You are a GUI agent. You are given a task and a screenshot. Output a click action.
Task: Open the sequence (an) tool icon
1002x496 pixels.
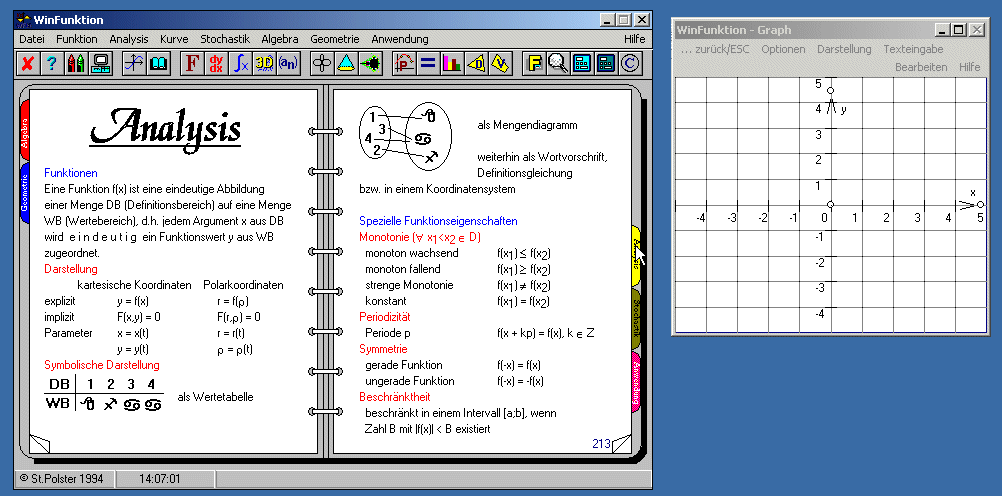click(288, 63)
